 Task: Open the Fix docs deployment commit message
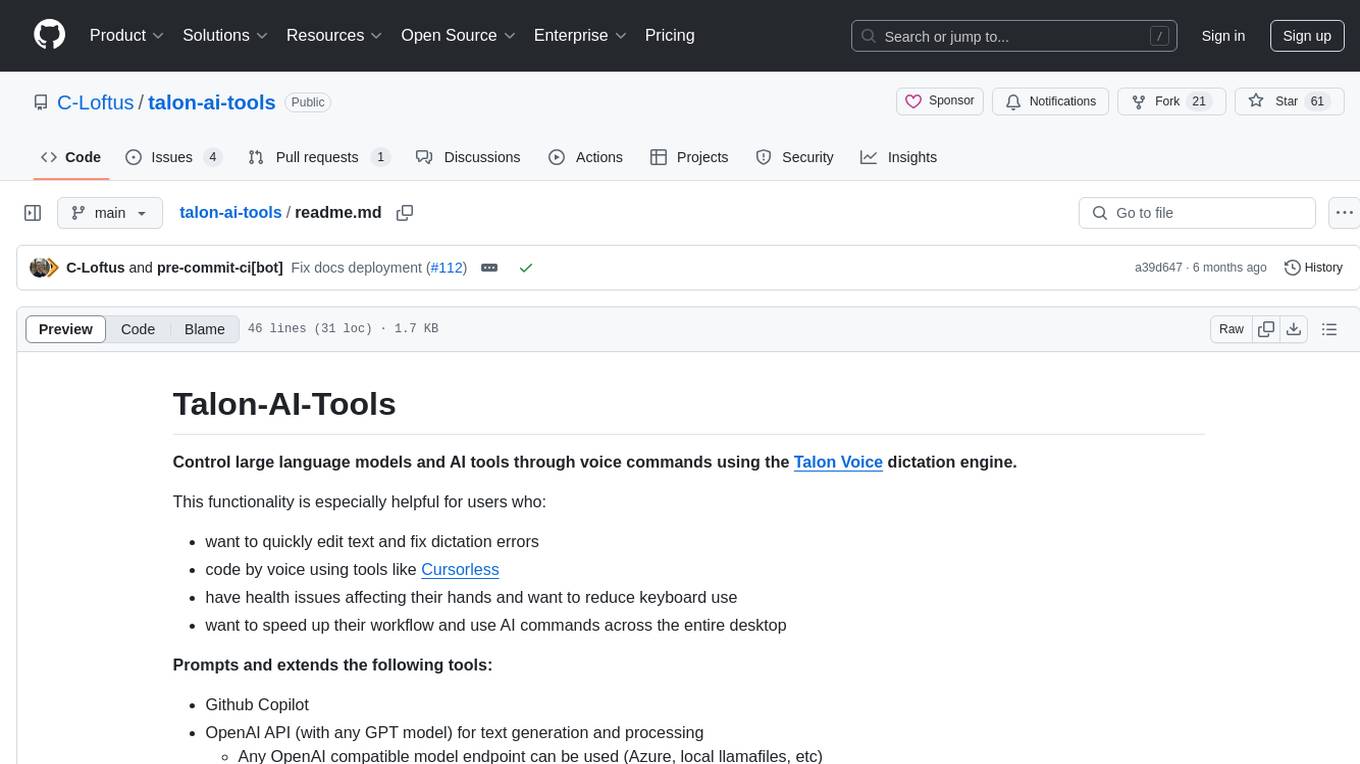[x=357, y=268]
